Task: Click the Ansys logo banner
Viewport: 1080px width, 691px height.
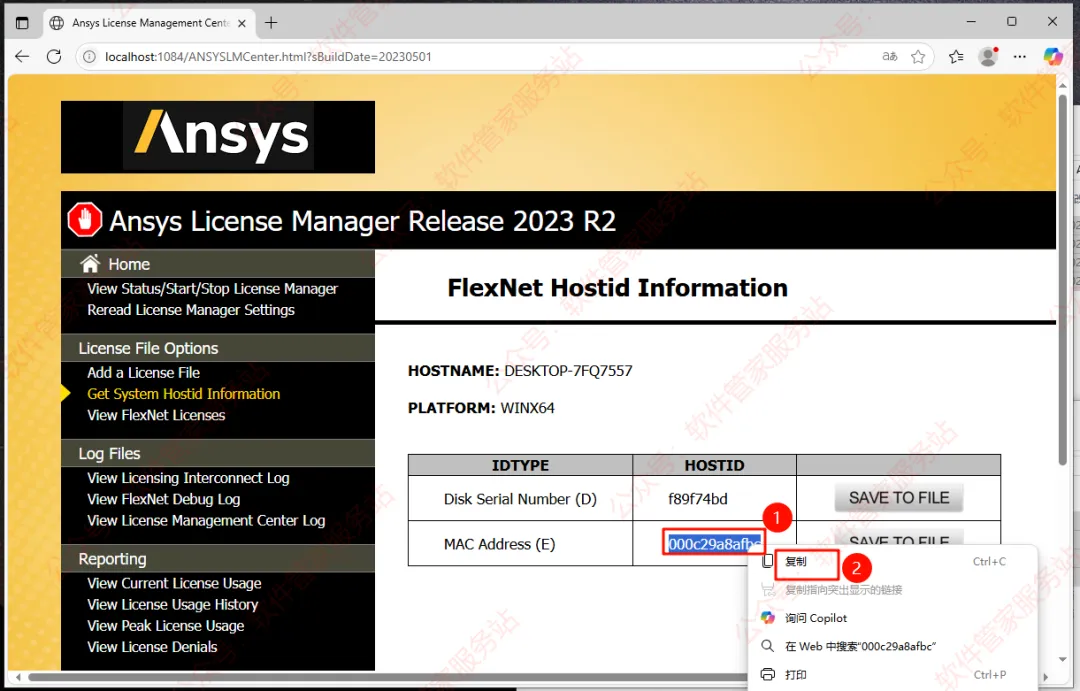Action: (218, 137)
